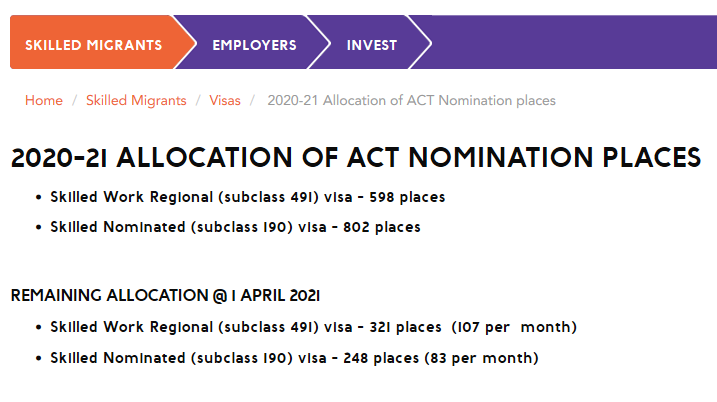Screen dimensions: 717x402
Task: Go to the Home breadcrumb link
Action: click(x=44, y=100)
